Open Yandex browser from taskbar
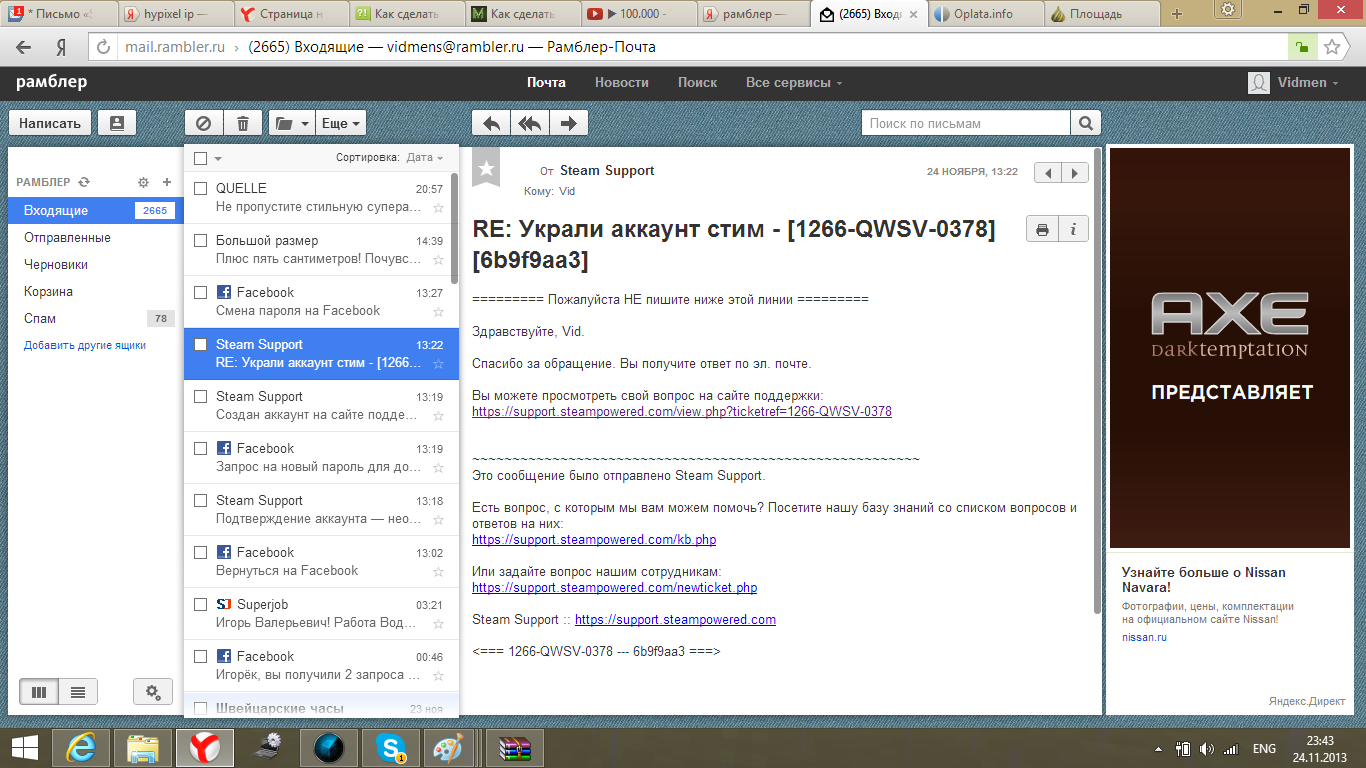 point(205,747)
